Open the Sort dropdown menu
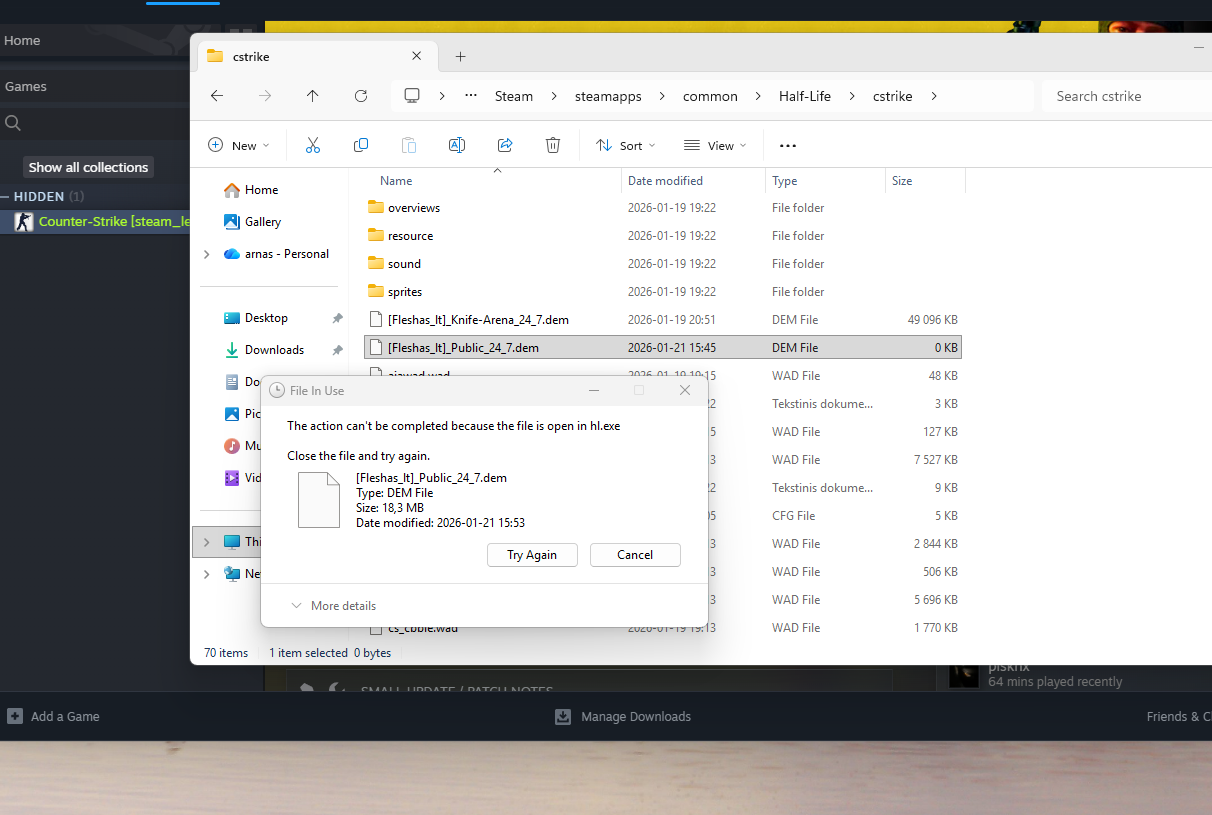 (x=626, y=146)
